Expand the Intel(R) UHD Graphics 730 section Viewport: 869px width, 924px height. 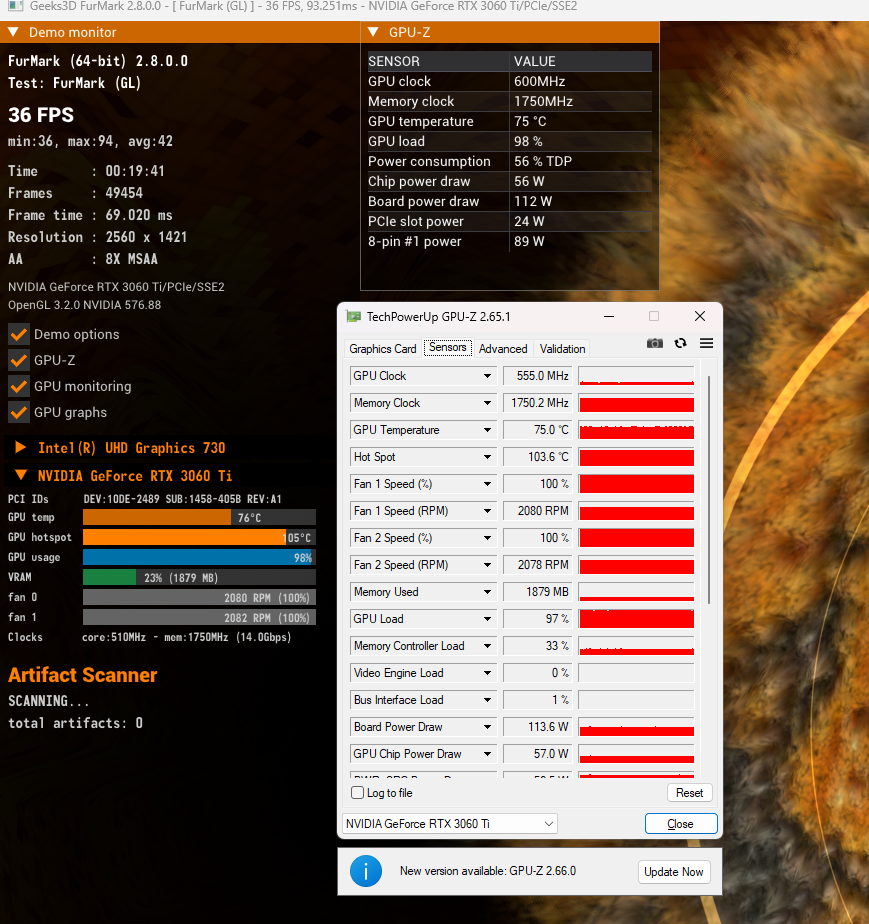[20, 447]
